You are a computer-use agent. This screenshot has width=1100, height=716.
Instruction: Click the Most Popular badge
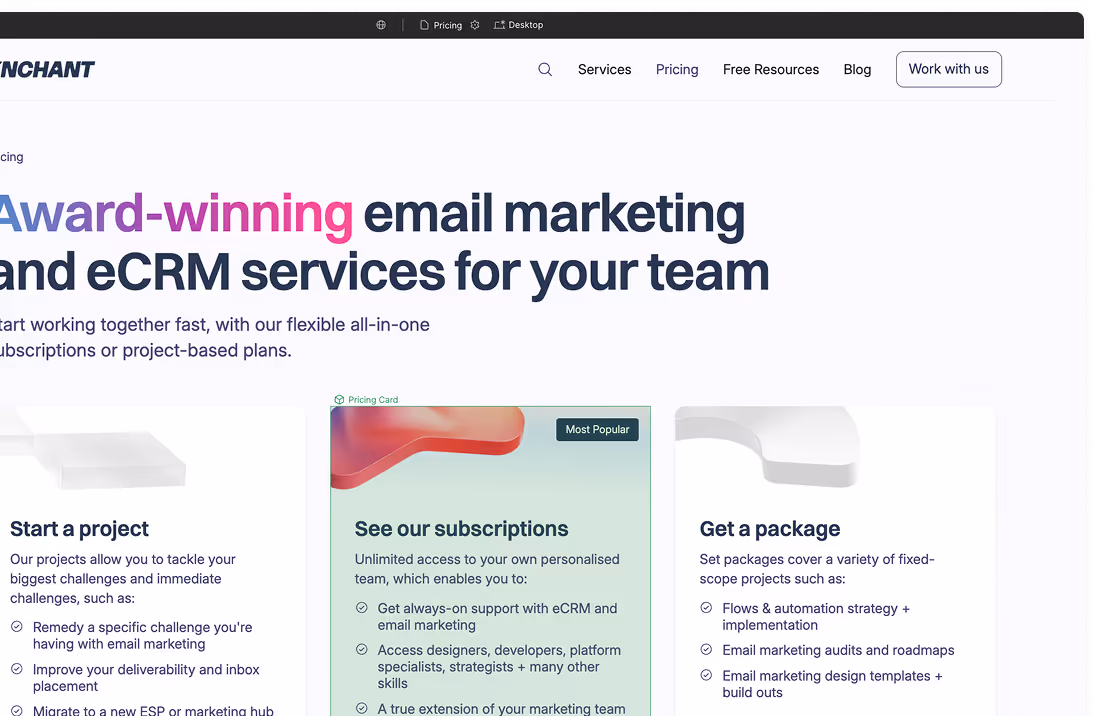597,429
